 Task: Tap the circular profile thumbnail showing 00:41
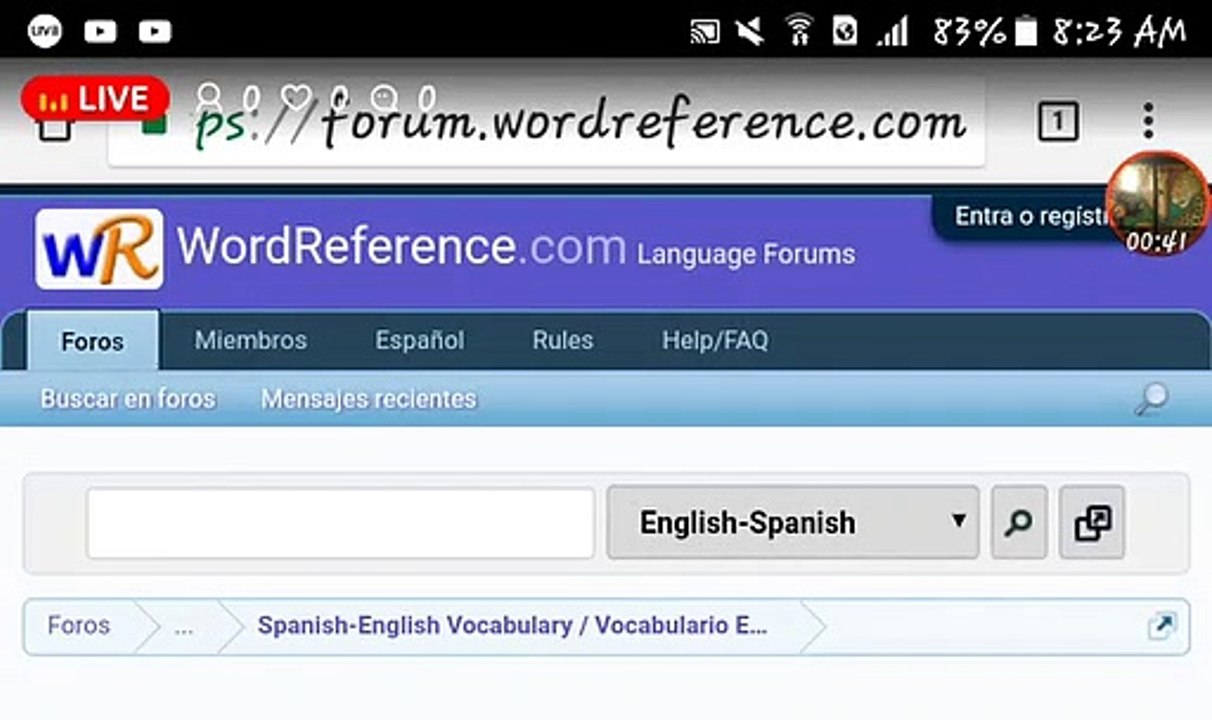[x=1157, y=203]
